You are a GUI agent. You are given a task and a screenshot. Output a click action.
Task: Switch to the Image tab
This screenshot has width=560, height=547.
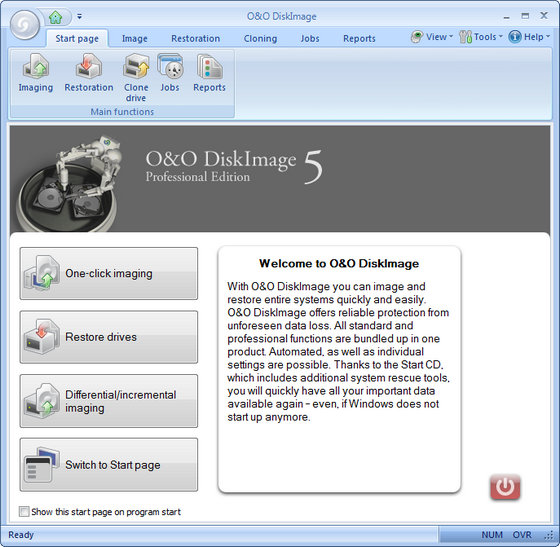coord(135,39)
